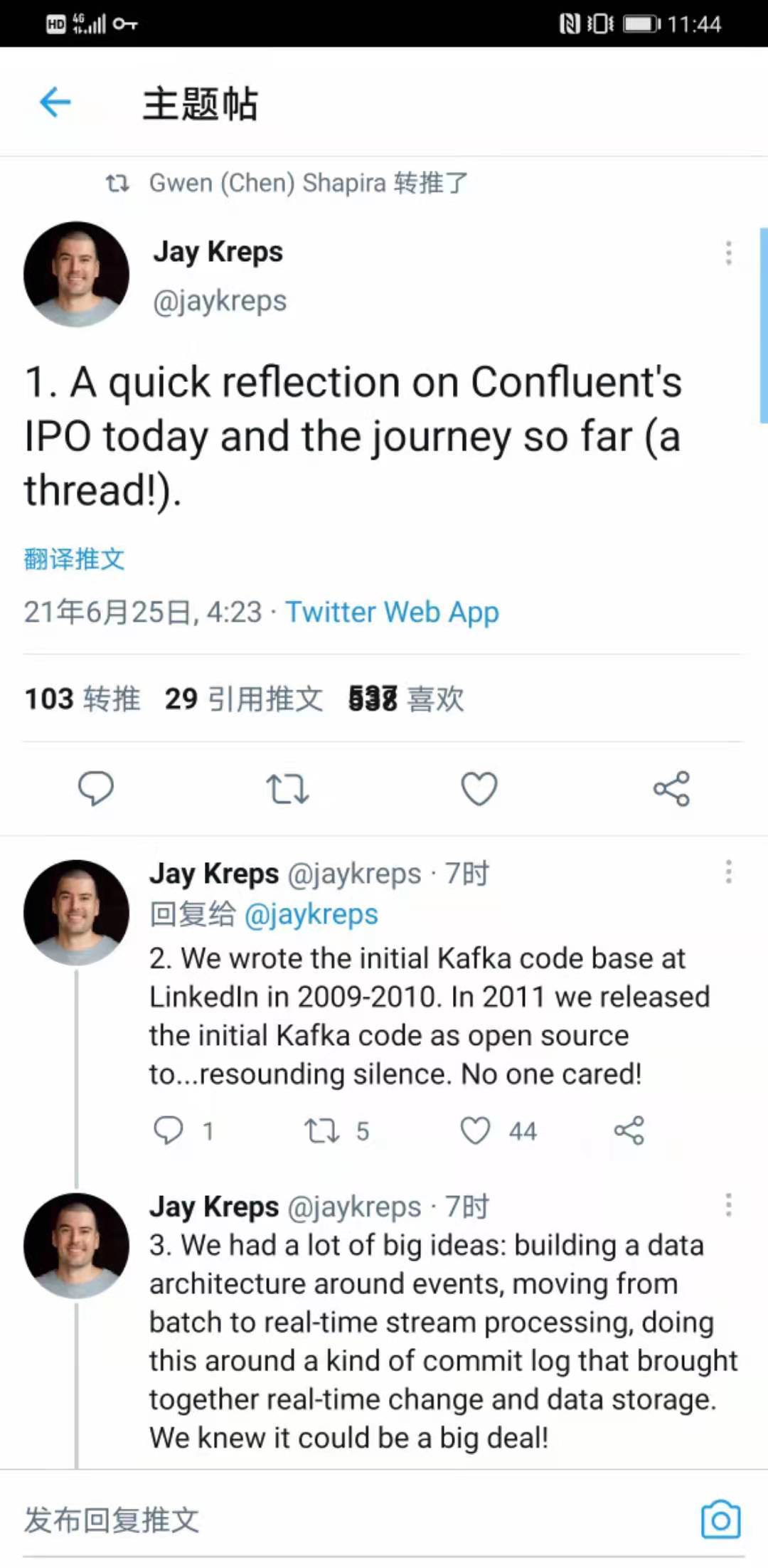Screen dimensions: 768x1568
Task: Open more options for main tweet
Action: [x=728, y=253]
